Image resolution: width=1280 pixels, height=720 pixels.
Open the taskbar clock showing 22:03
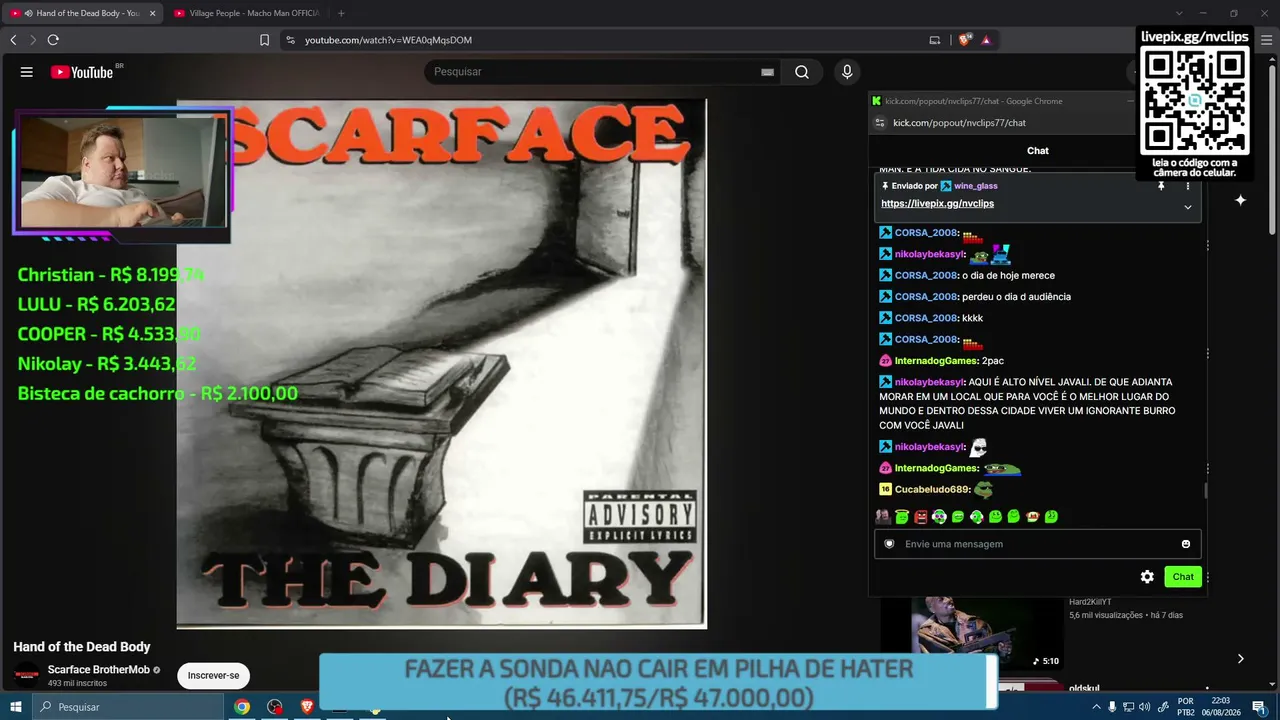tap(1221, 707)
